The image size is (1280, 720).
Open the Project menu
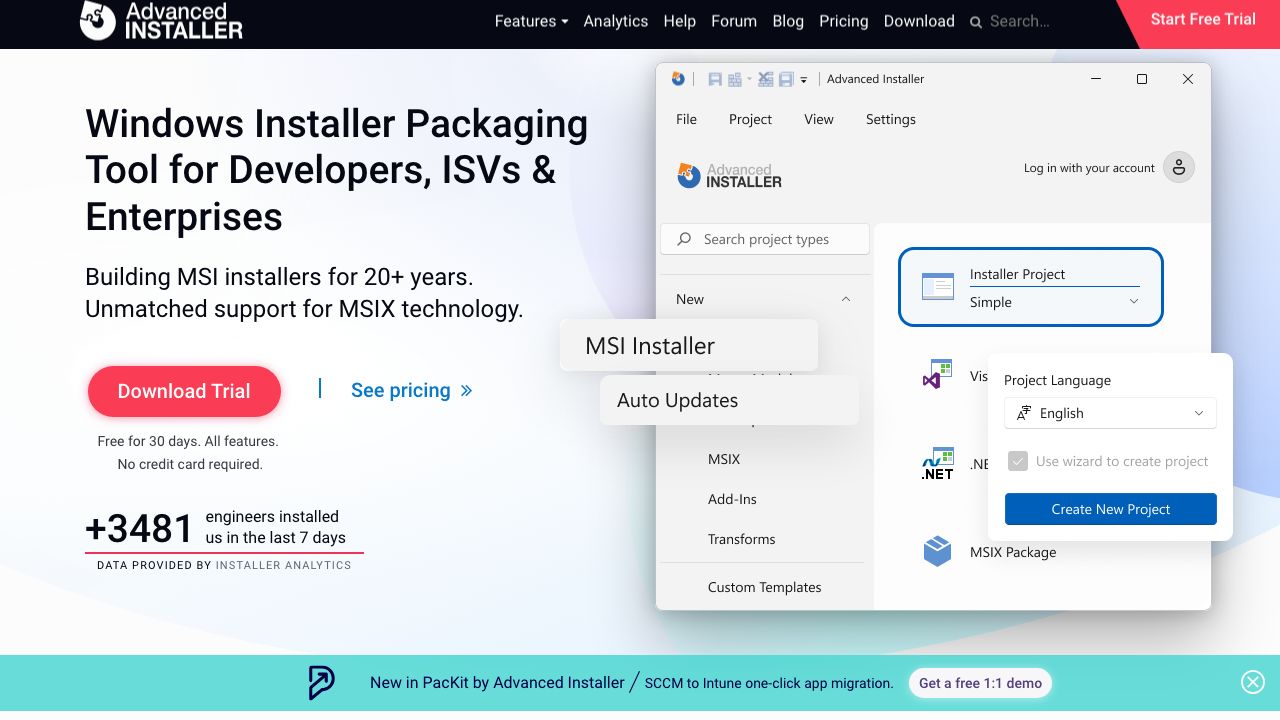point(750,119)
